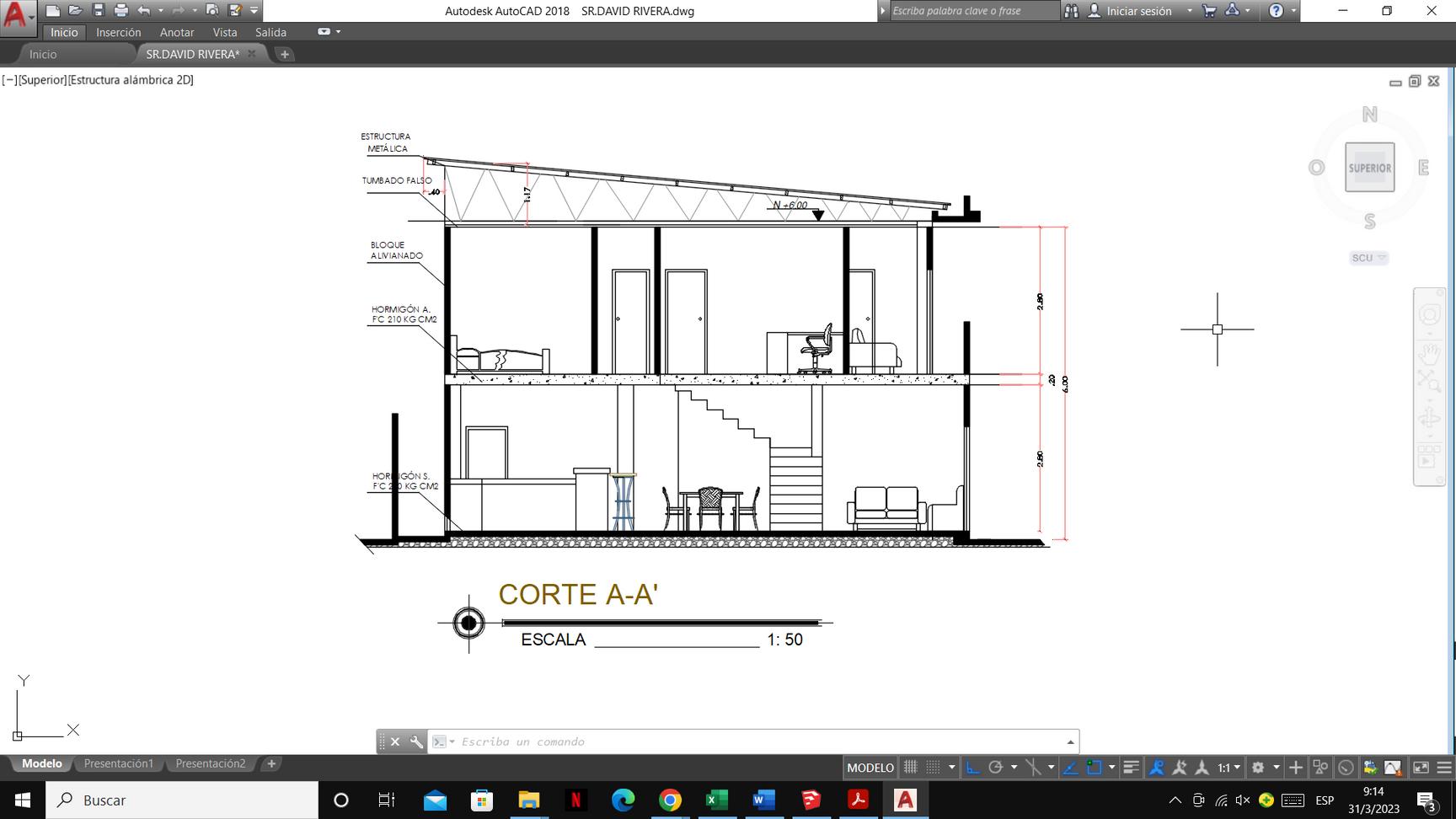Screen dimensions: 1456x819
Task: Expand command history with the up arrow
Action: 1070,741
